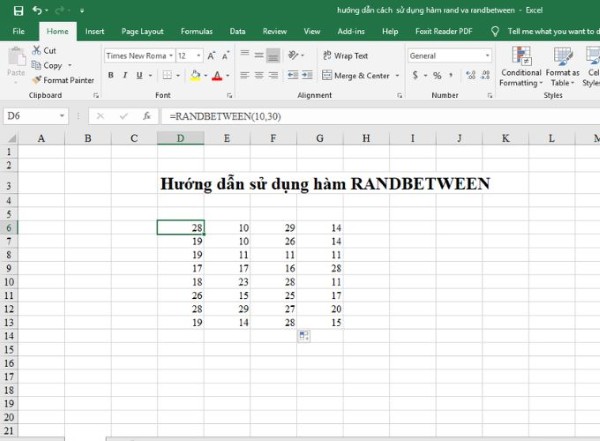Click the Merge & Center button

(360, 75)
